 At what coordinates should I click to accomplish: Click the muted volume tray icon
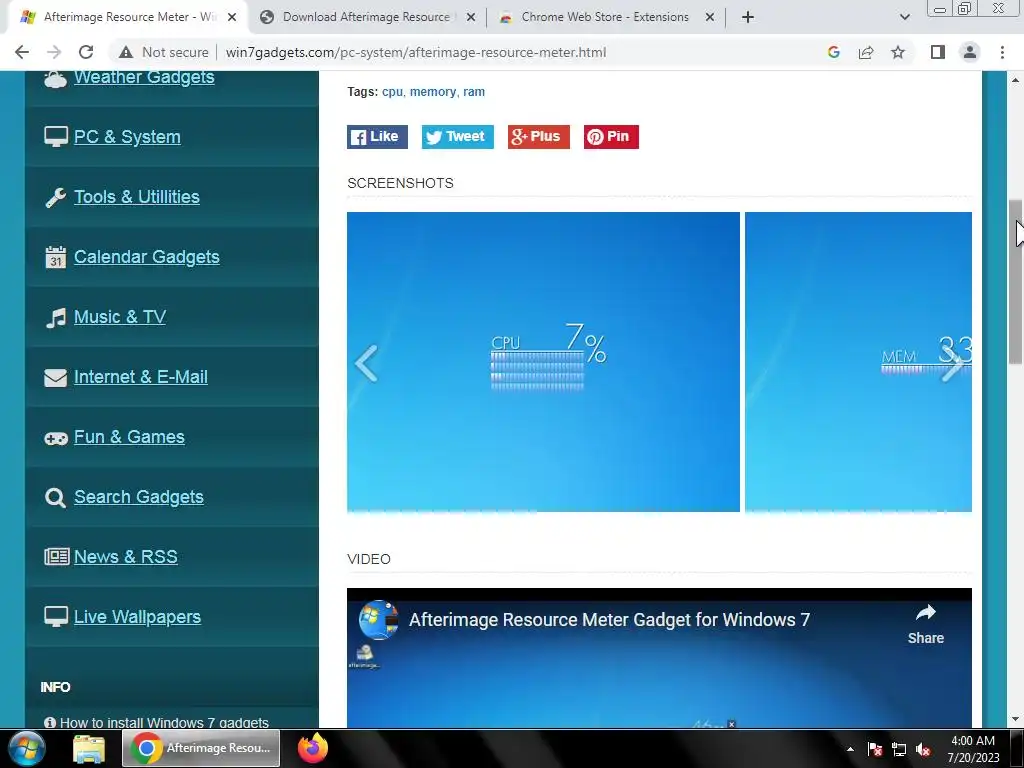point(923,750)
